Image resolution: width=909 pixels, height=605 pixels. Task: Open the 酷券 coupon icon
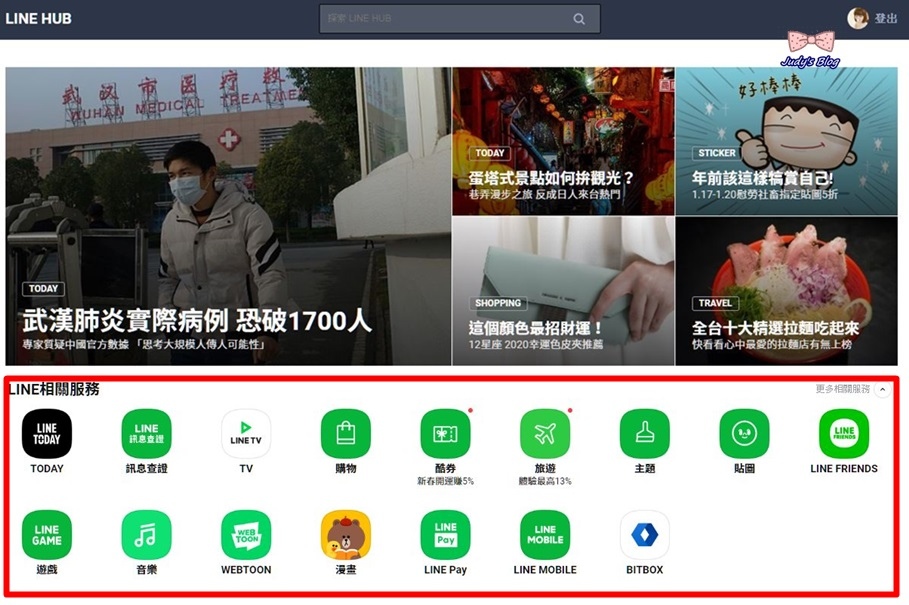point(446,433)
